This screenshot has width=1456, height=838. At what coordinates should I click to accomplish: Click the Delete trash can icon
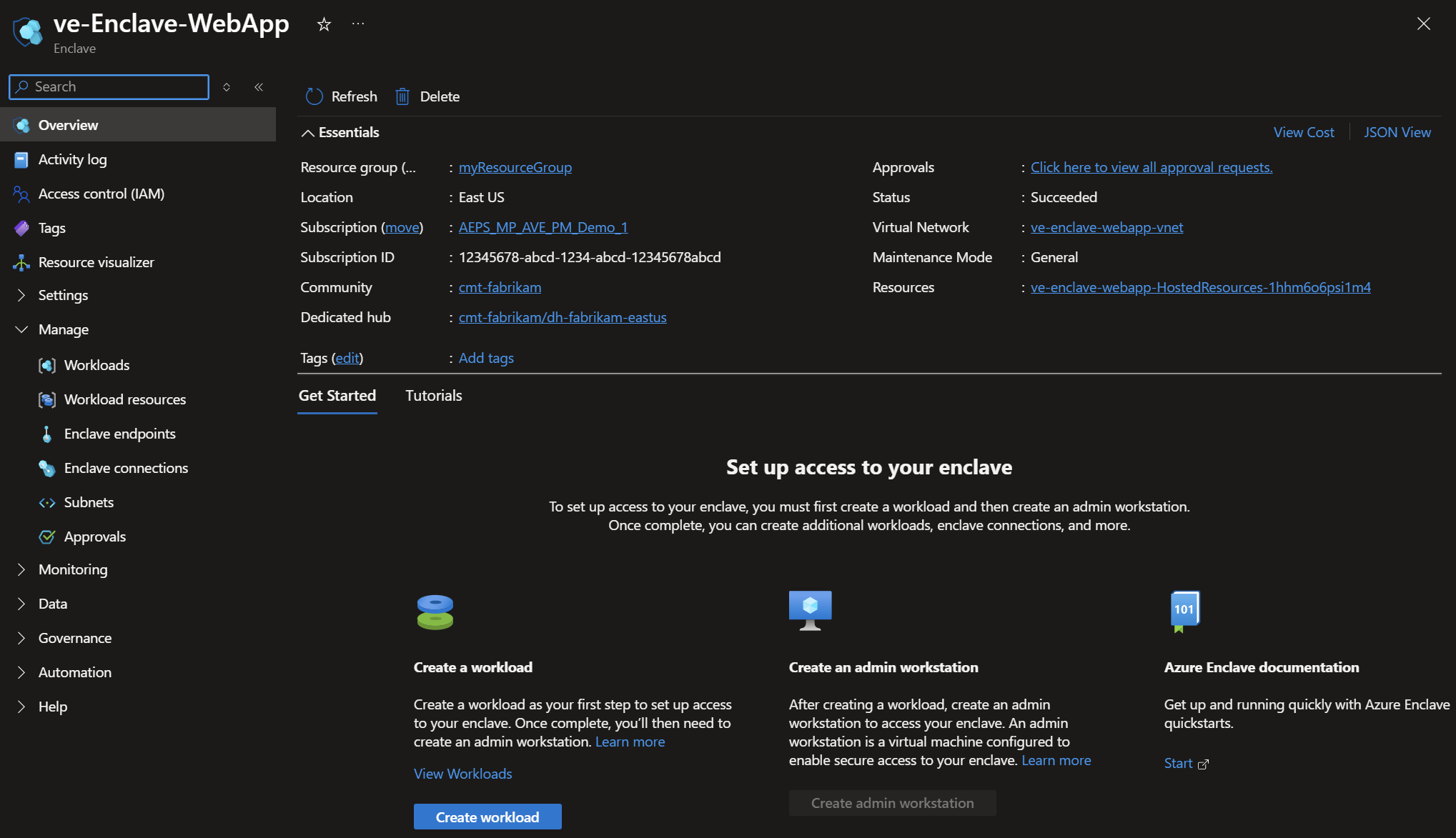tap(402, 96)
